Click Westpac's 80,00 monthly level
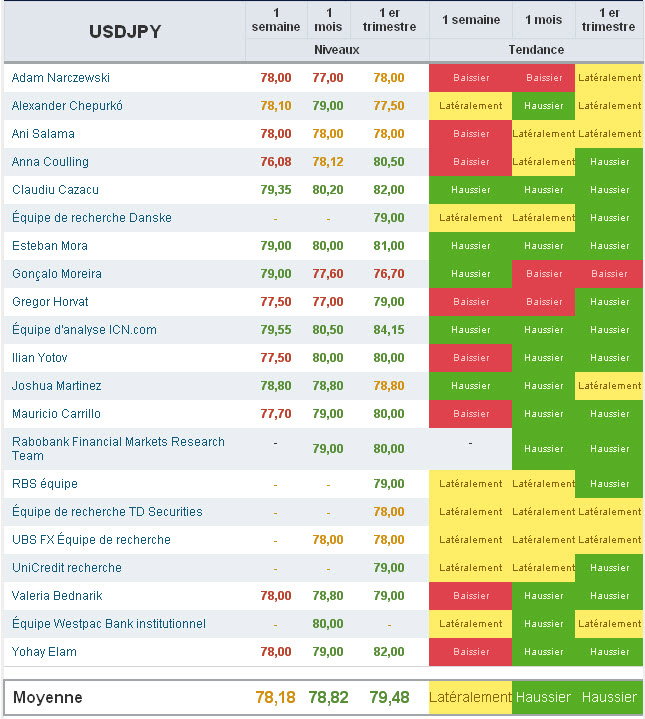This screenshot has width=645, height=719. click(328, 623)
